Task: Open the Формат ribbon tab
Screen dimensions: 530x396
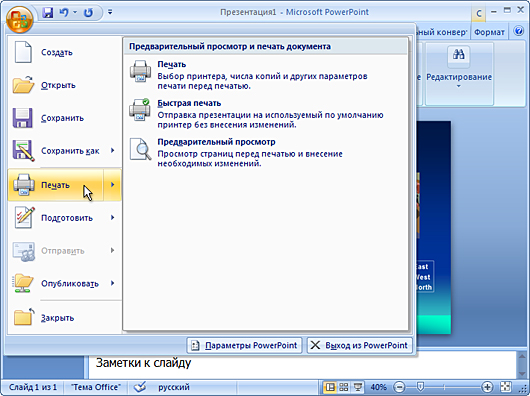Action: (x=489, y=32)
